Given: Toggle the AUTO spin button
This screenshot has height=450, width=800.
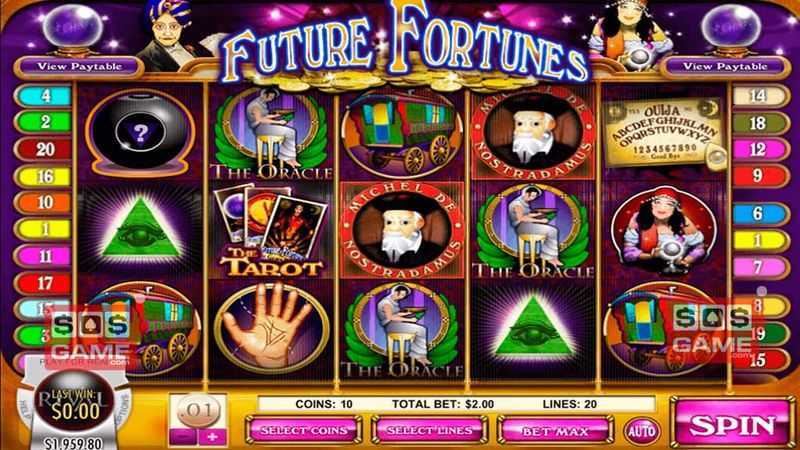Looking at the screenshot, I should pos(641,431).
